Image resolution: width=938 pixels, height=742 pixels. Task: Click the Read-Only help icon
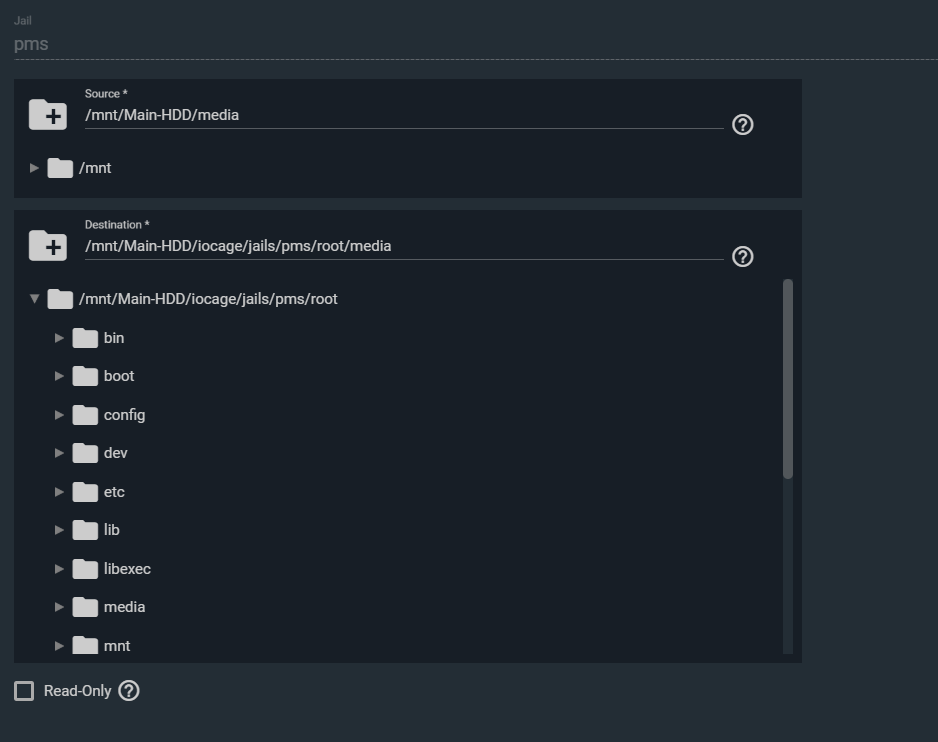pos(129,691)
